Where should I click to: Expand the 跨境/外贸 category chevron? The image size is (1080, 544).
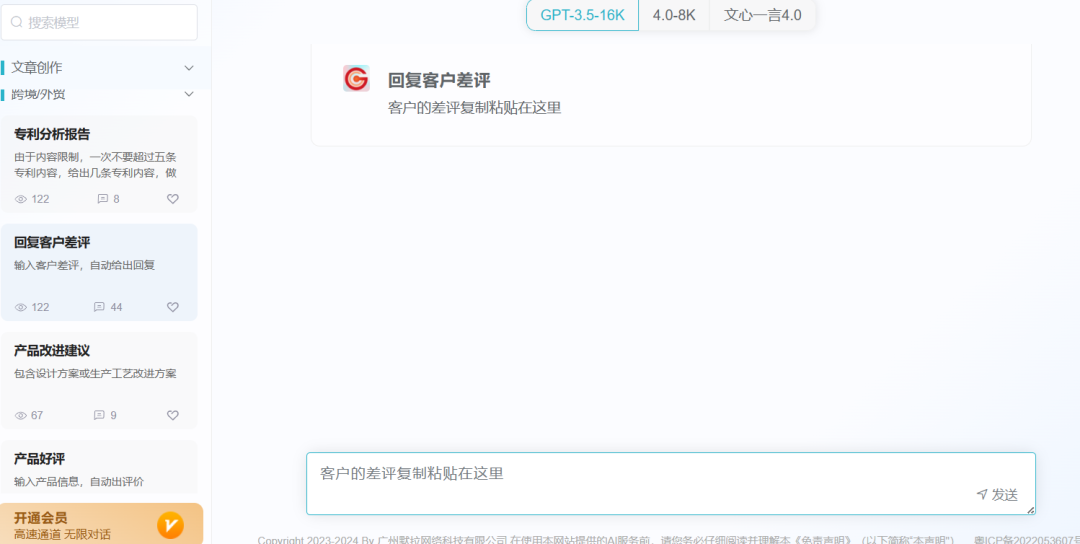[x=189, y=94]
